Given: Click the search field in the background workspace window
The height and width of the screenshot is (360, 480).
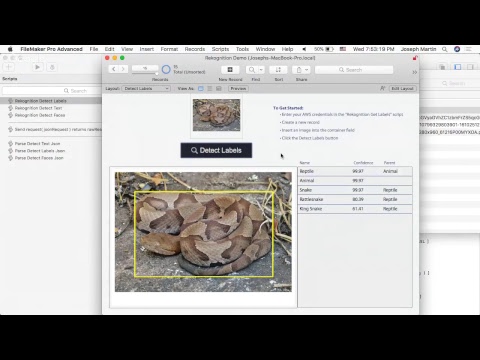Looking at the screenshot, I should [x=453, y=83].
